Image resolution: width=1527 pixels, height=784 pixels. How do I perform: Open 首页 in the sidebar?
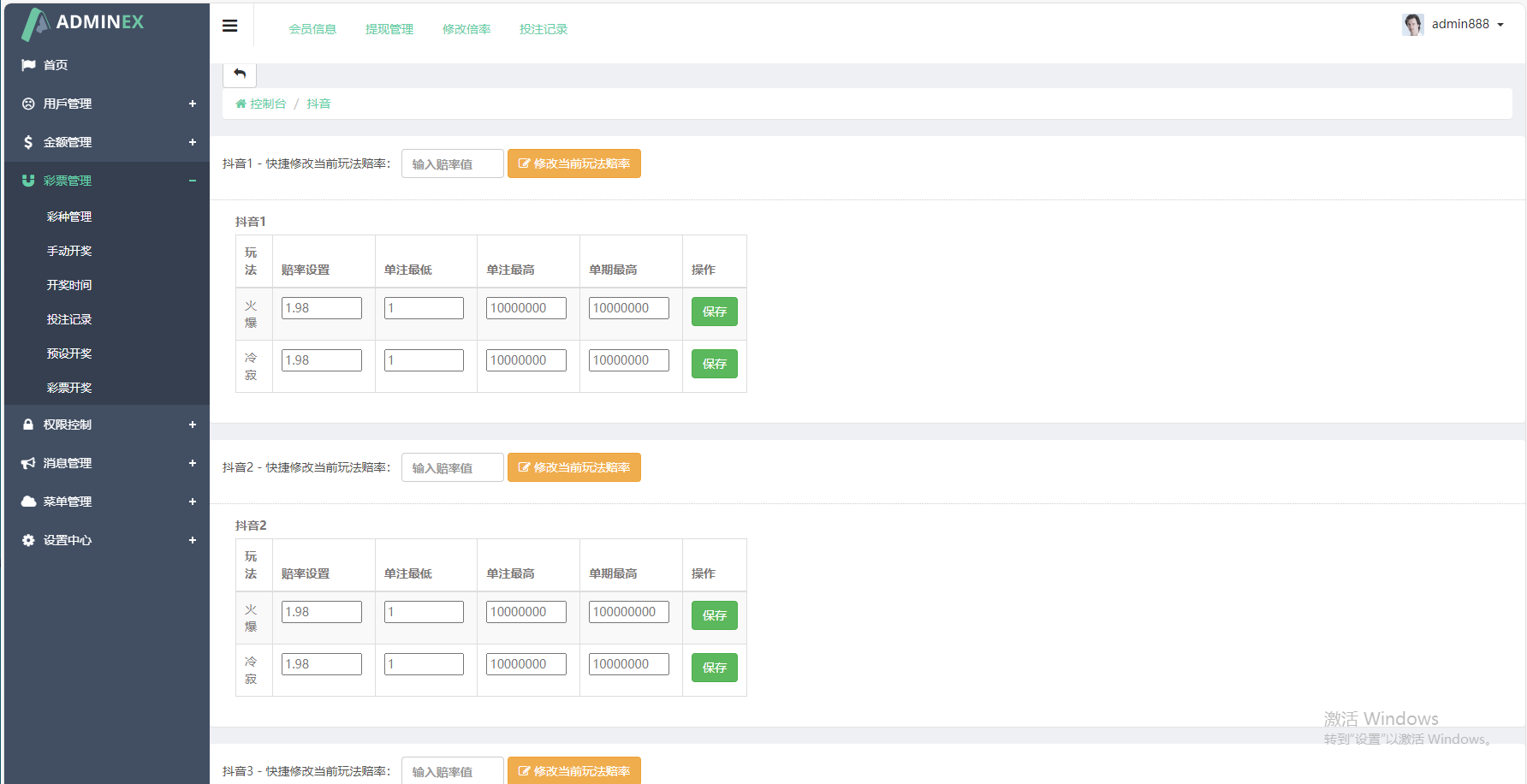56,65
